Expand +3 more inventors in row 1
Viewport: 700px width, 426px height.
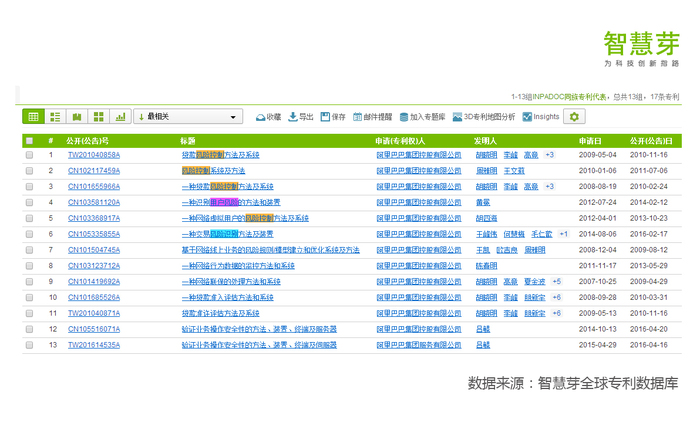pyautogui.click(x=549, y=155)
